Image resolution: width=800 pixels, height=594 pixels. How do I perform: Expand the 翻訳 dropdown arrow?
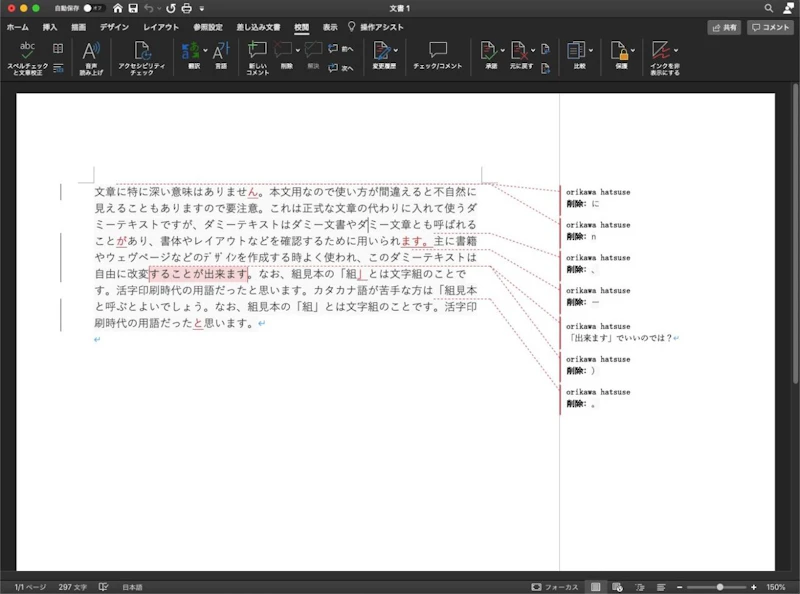(205, 50)
